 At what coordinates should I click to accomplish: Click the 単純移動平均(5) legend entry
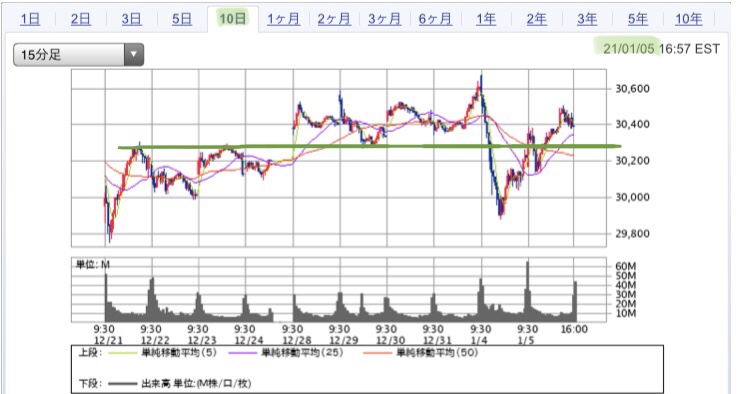(163, 353)
